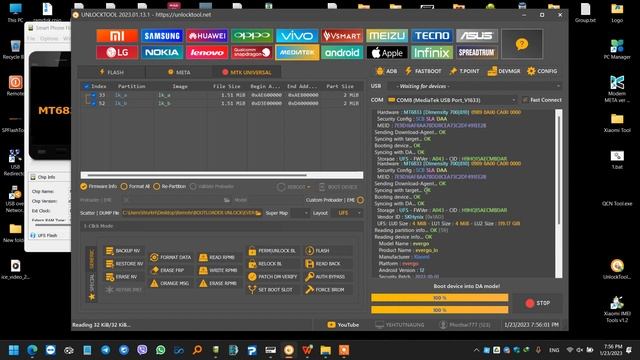The image size is (640, 360).
Task: Open the USB device dropdown
Action: (474, 86)
